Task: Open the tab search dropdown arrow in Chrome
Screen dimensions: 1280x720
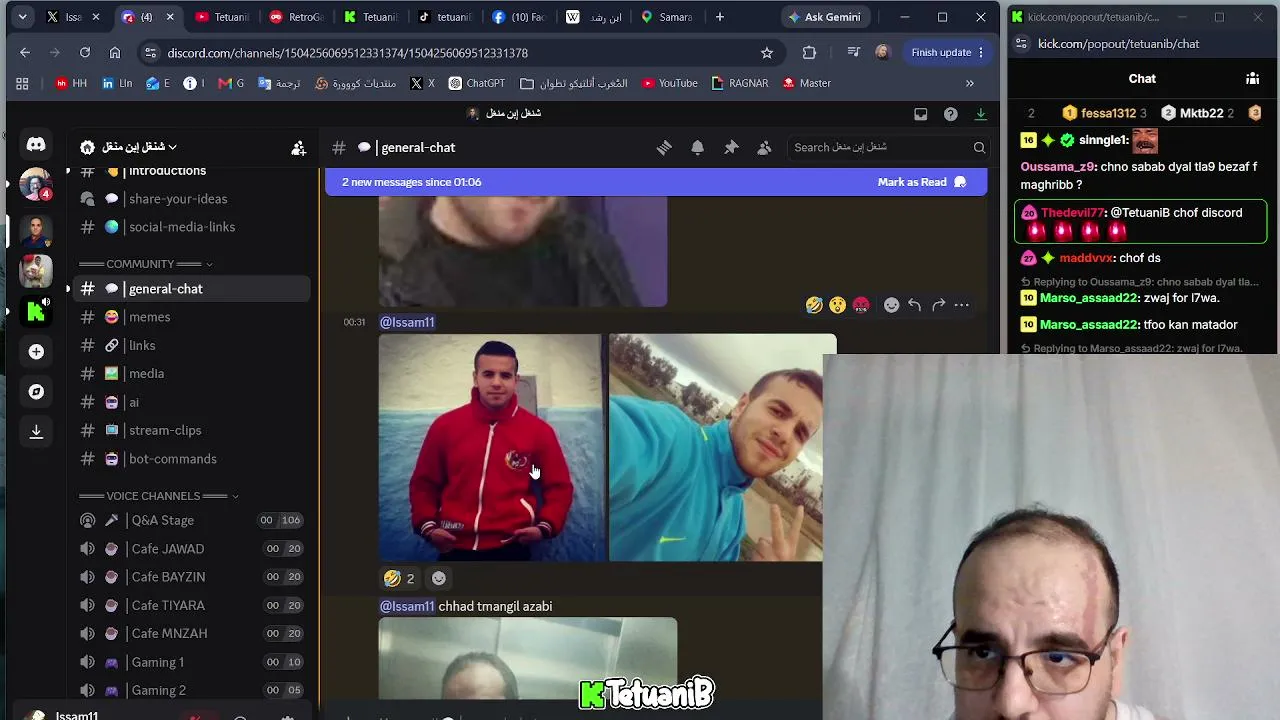Action: [x=22, y=17]
